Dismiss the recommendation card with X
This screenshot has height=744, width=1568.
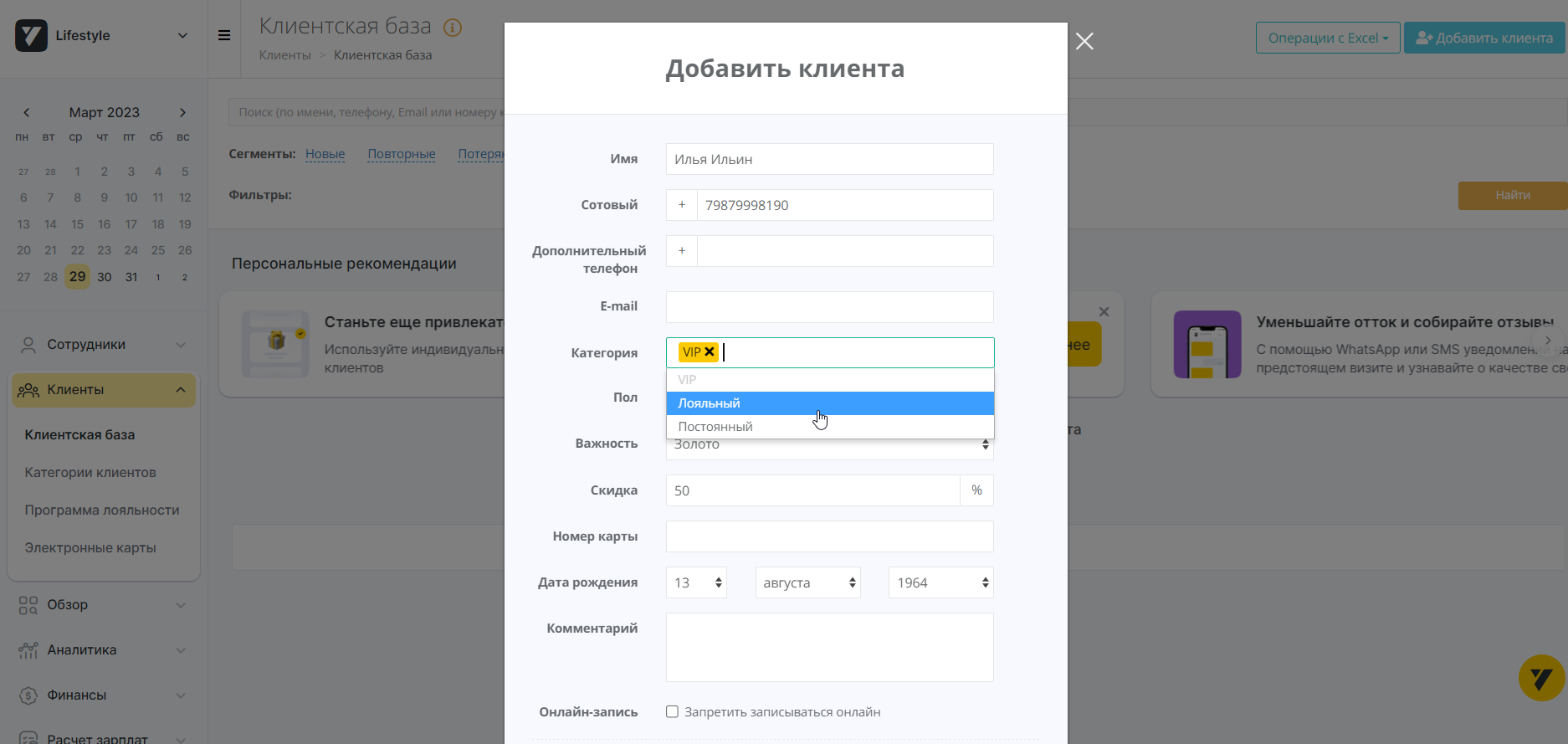1104,312
